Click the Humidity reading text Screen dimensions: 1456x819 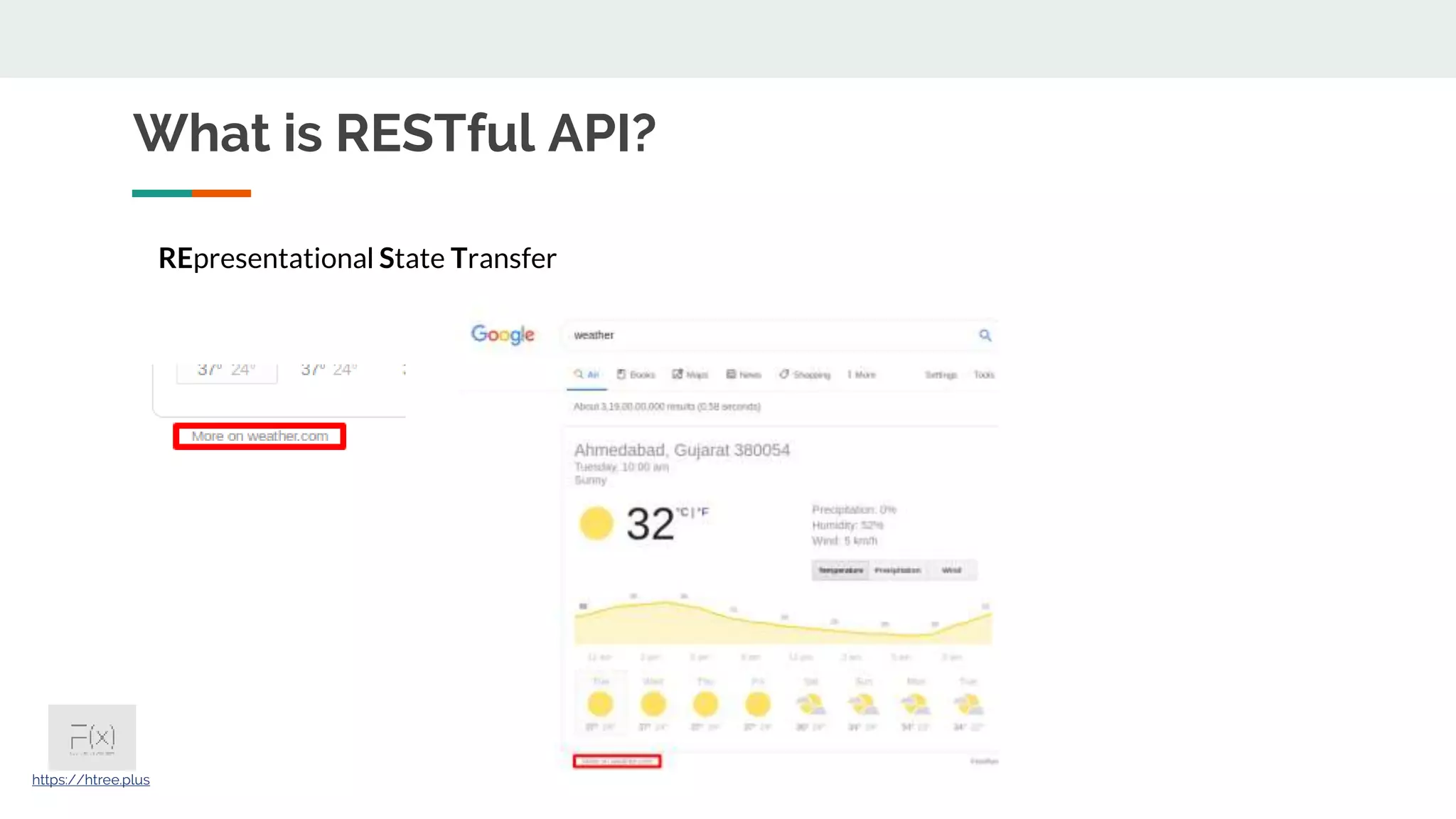click(847, 525)
